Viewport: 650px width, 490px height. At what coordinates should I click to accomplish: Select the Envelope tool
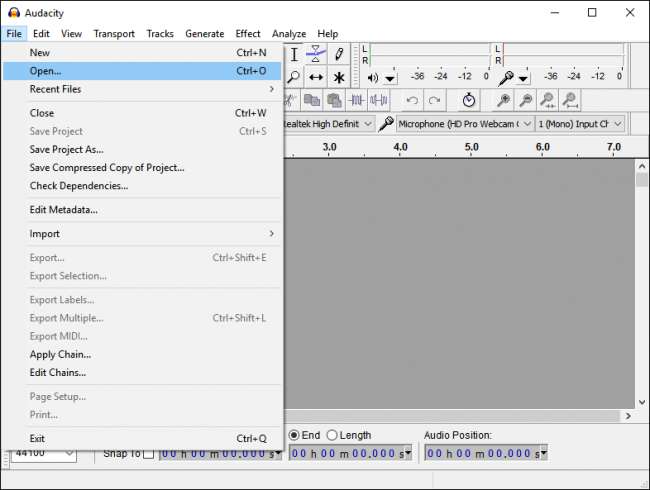click(317, 54)
